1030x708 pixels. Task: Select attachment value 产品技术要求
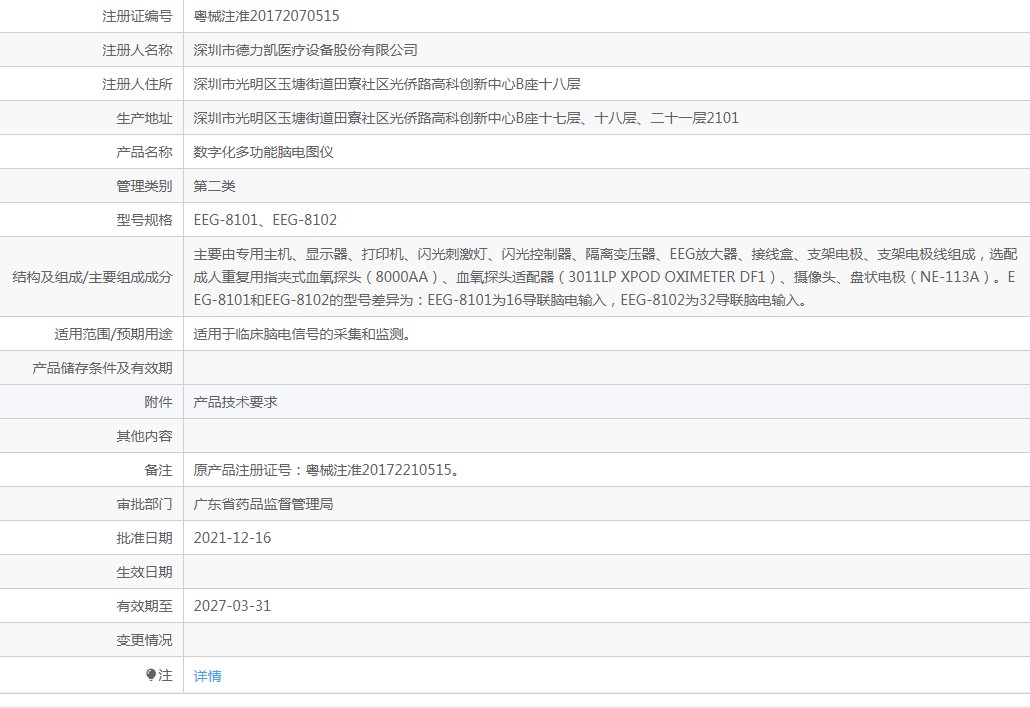pyautogui.click(x=235, y=402)
